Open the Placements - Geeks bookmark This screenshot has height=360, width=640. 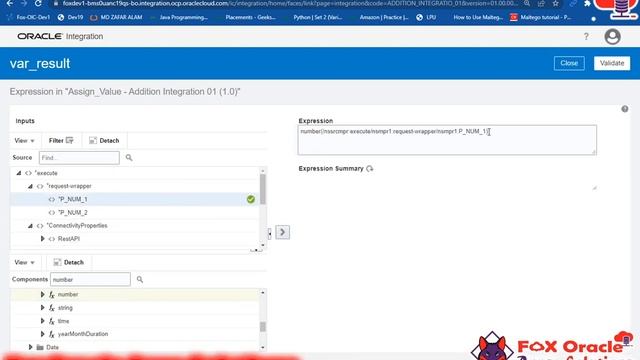coord(250,18)
